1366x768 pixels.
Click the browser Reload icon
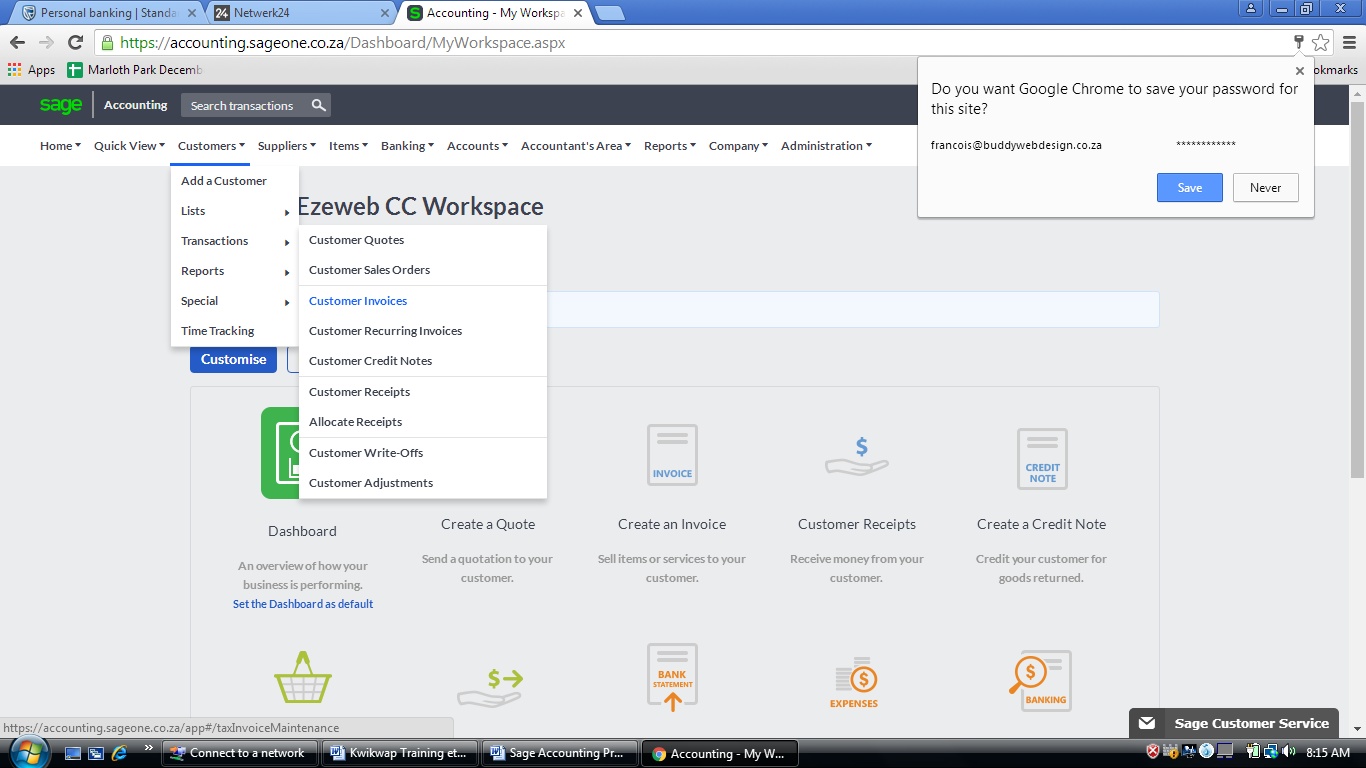click(x=75, y=42)
